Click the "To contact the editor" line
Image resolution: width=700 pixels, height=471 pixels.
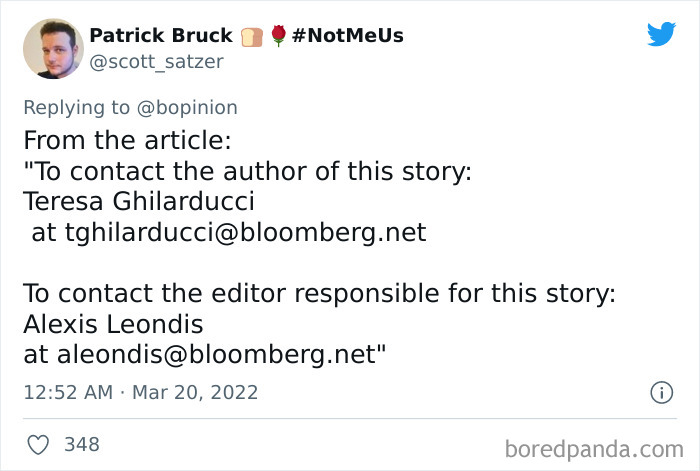[319, 294]
